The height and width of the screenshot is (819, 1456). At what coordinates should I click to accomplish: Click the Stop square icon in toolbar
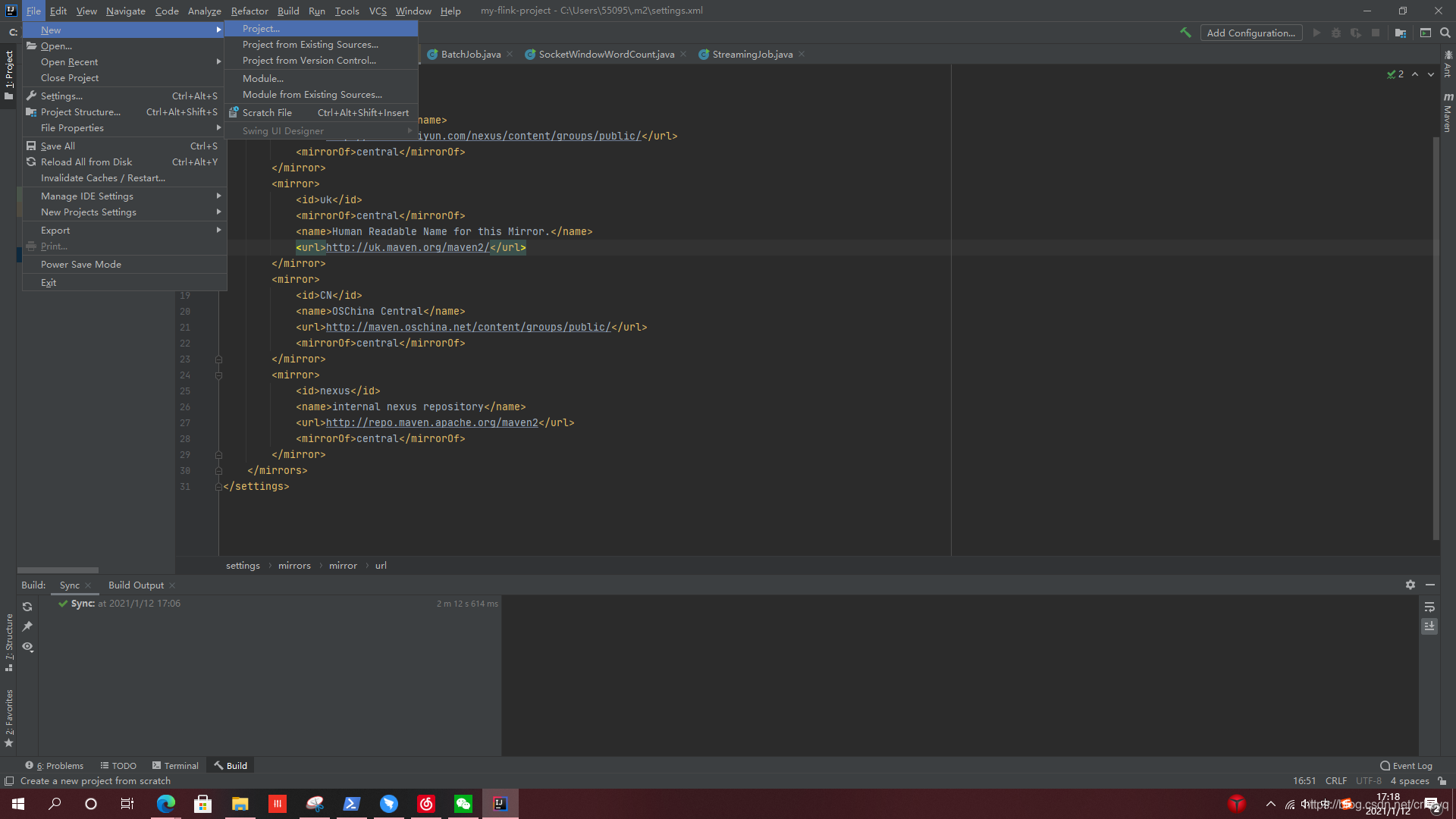click(x=1376, y=33)
